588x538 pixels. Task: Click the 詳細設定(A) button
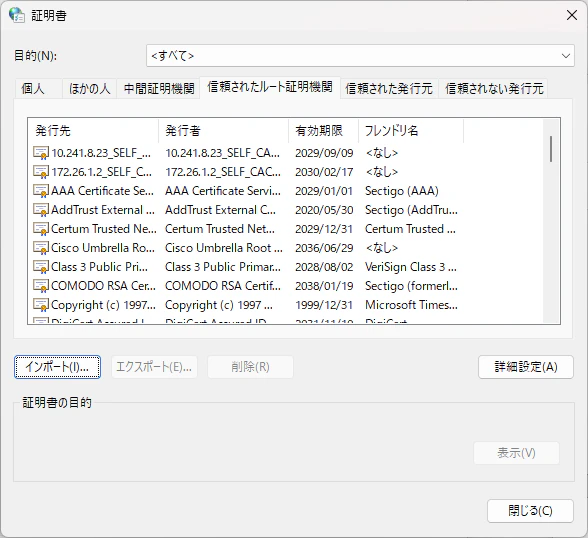coord(526,367)
